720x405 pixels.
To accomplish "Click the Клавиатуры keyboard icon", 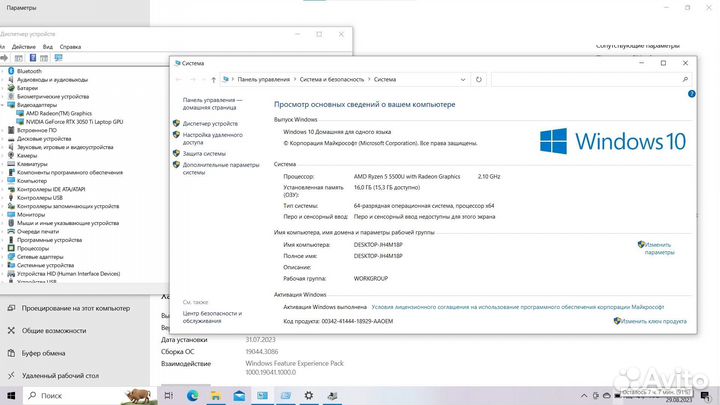I will pyautogui.click(x=11, y=164).
